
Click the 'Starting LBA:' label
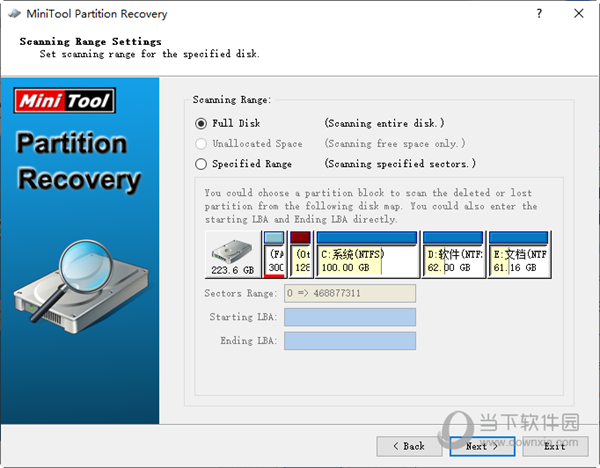[243, 317]
